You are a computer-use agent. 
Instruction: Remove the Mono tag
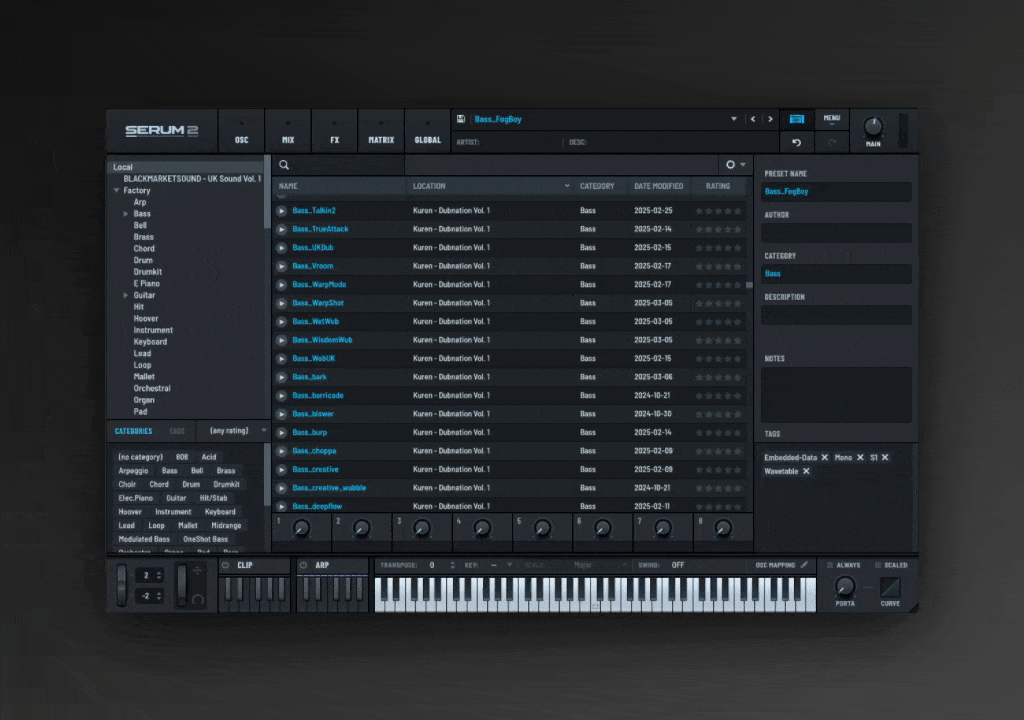click(x=860, y=457)
